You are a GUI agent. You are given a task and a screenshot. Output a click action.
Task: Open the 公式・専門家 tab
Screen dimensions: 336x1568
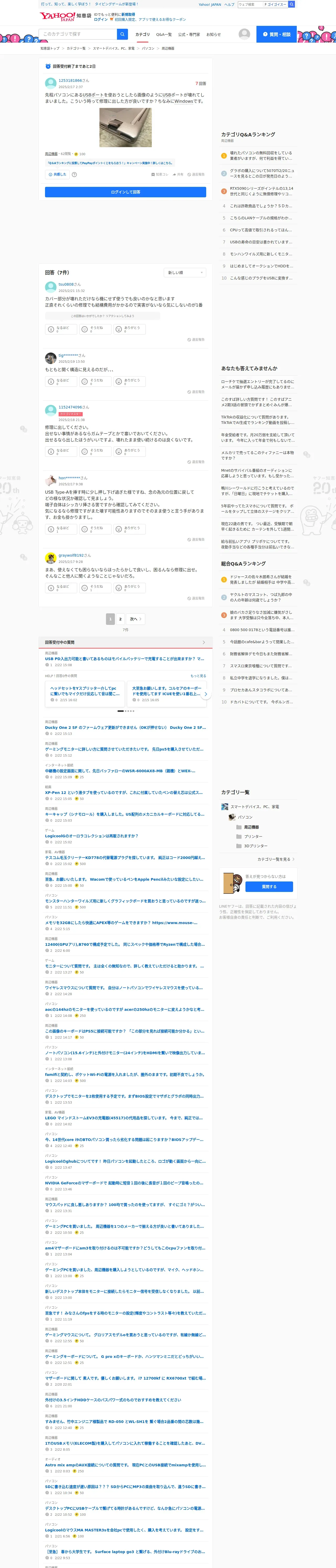(x=189, y=35)
